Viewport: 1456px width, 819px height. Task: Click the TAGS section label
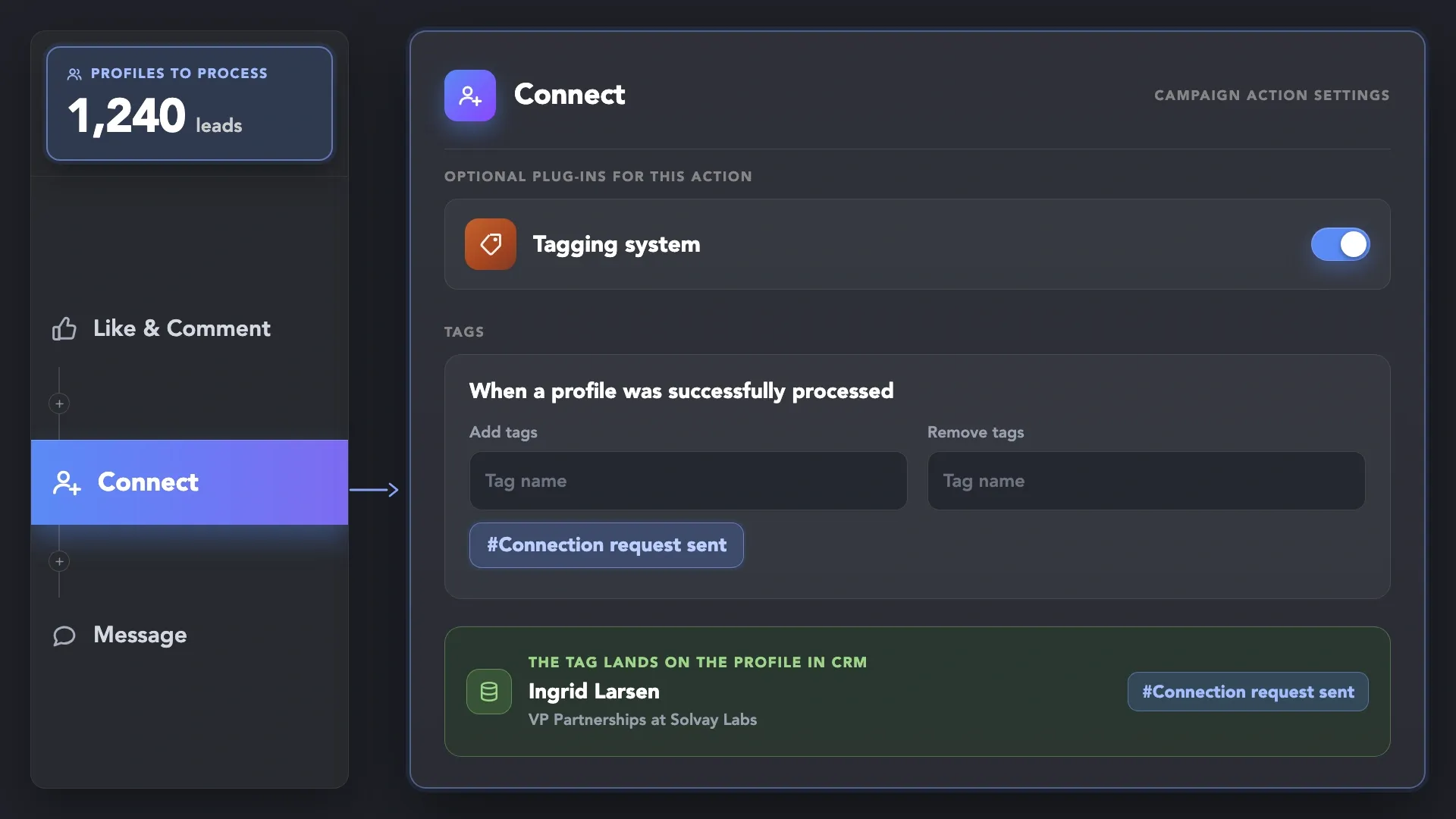pos(463,332)
